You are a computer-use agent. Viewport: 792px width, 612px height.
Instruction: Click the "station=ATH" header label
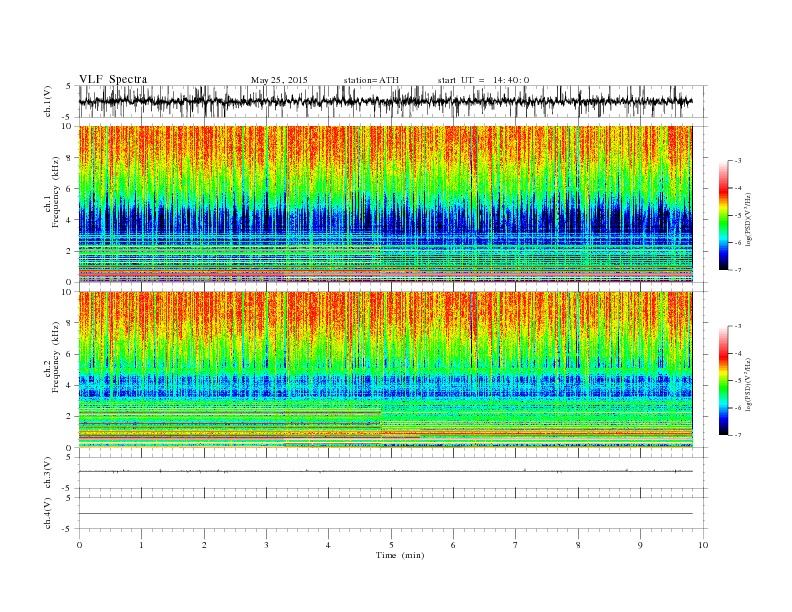pyautogui.click(x=371, y=80)
